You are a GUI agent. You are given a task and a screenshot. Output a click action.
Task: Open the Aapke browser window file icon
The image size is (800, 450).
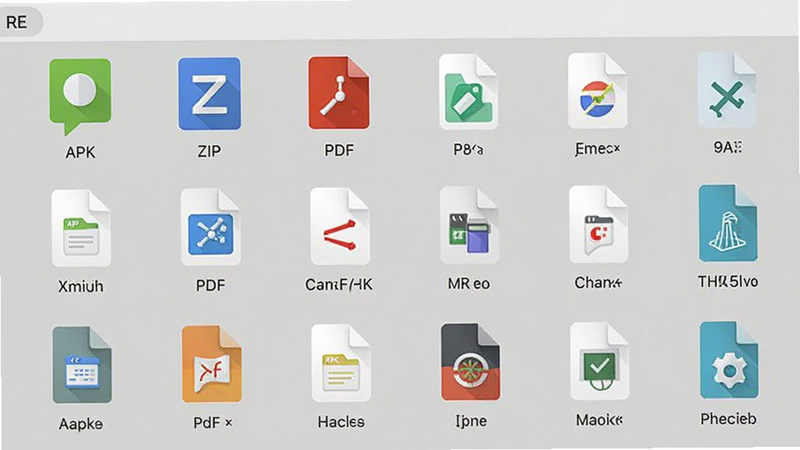[82, 365]
